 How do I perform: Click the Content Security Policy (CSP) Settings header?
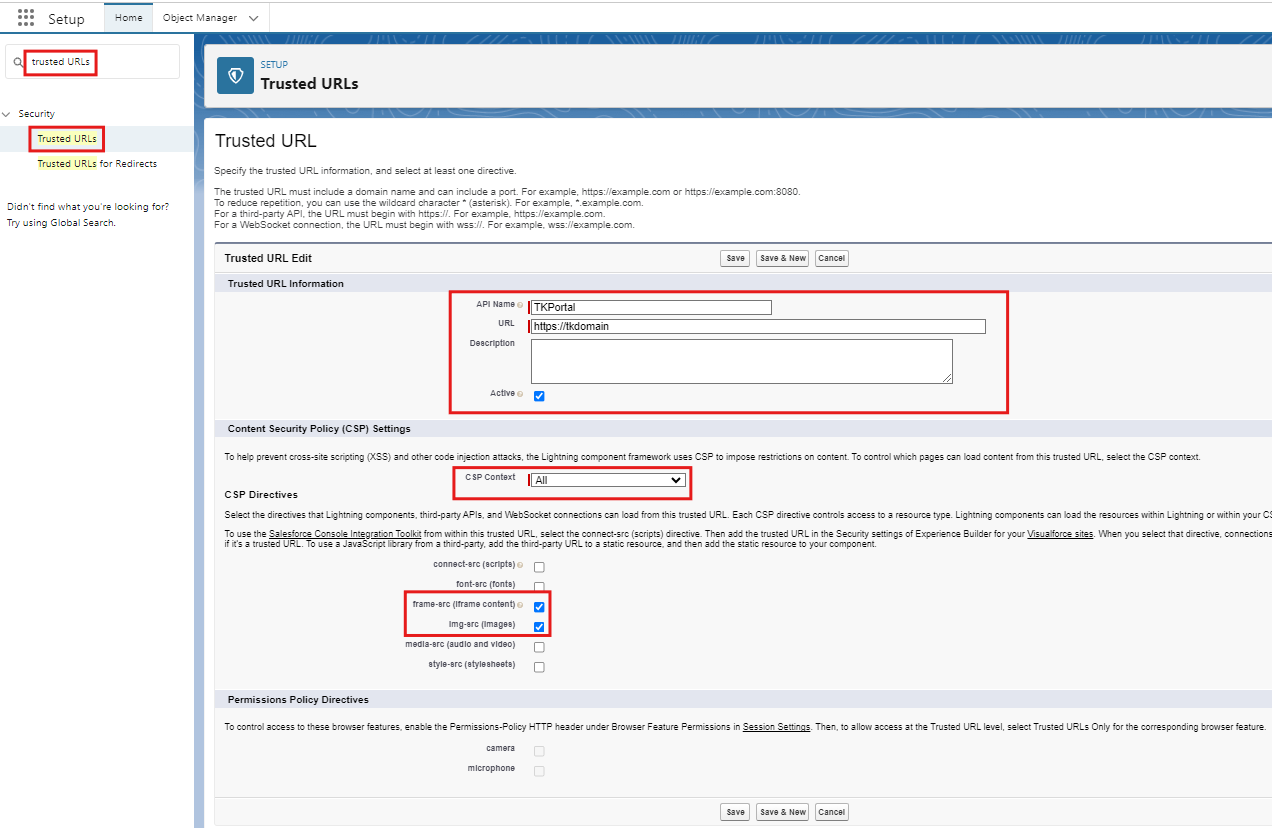point(319,429)
